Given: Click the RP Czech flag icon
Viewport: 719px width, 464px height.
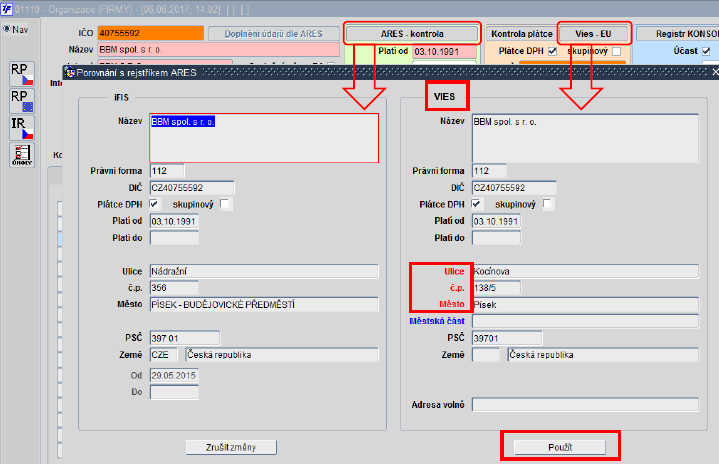Looking at the screenshot, I should pyautogui.click(x=22, y=73).
